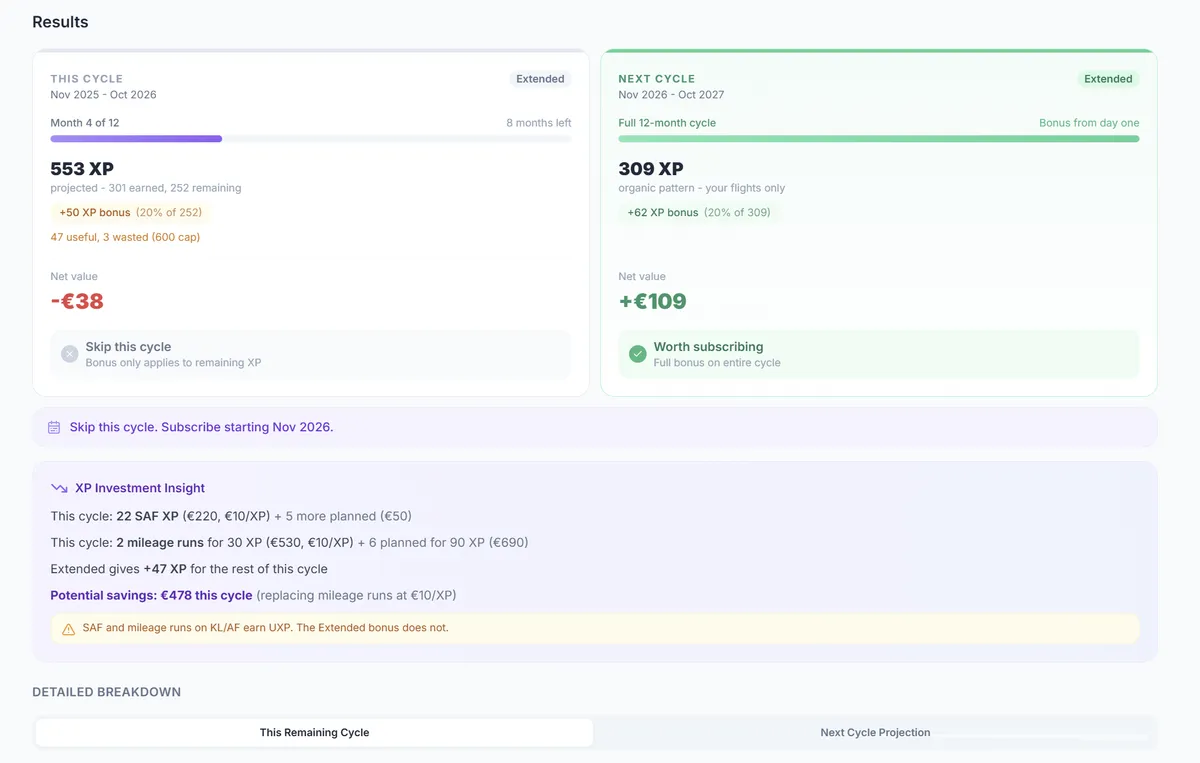The width and height of the screenshot is (1200, 763).
Task: Collapse the Skip this cycle details panel
Action: 311,353
